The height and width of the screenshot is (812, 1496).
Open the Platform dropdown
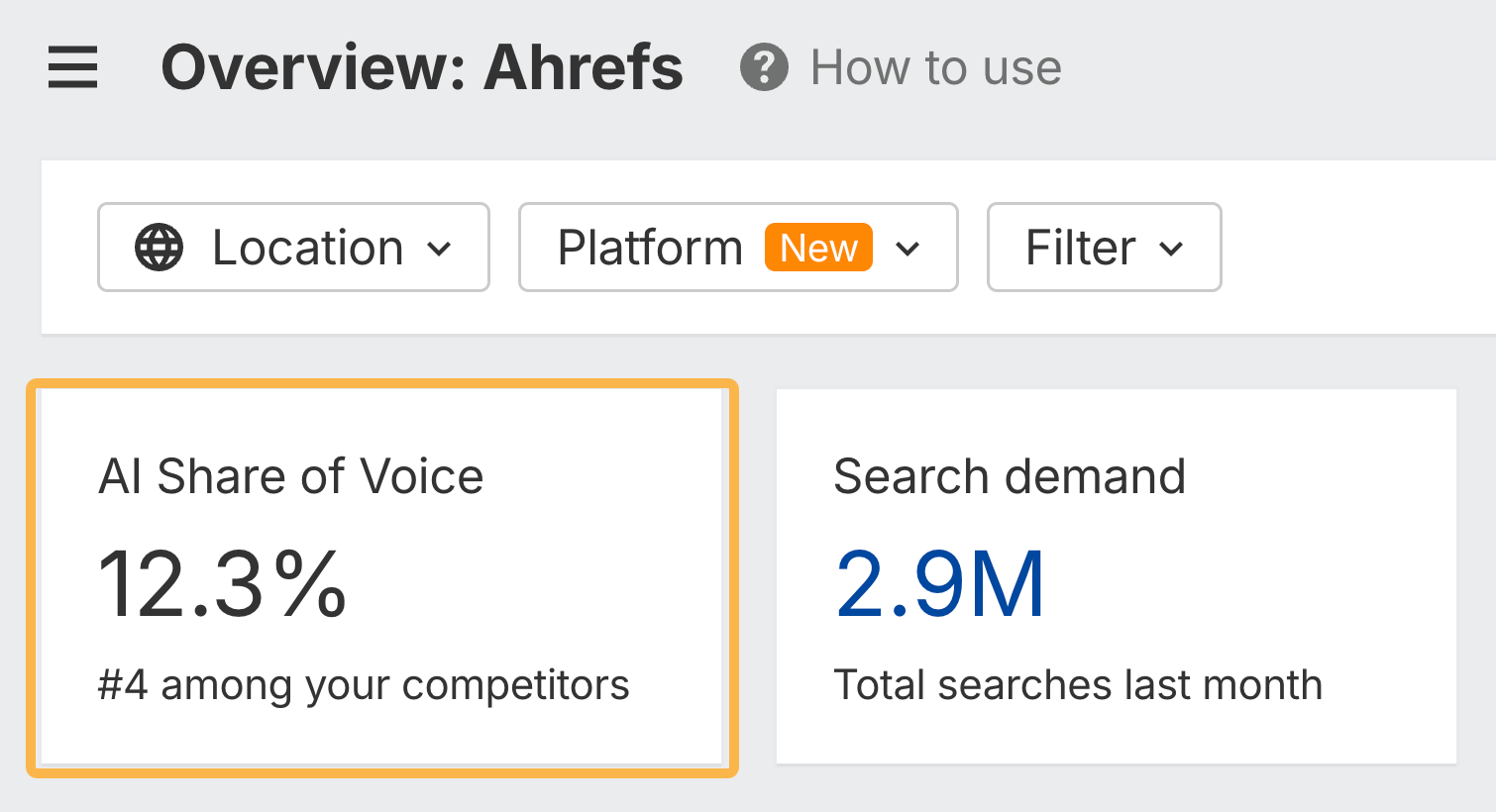[x=738, y=248]
